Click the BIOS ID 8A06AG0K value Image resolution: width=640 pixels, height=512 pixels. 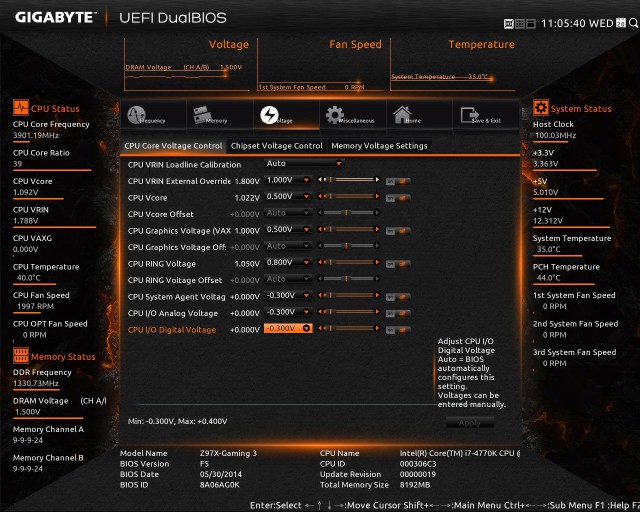(220, 485)
